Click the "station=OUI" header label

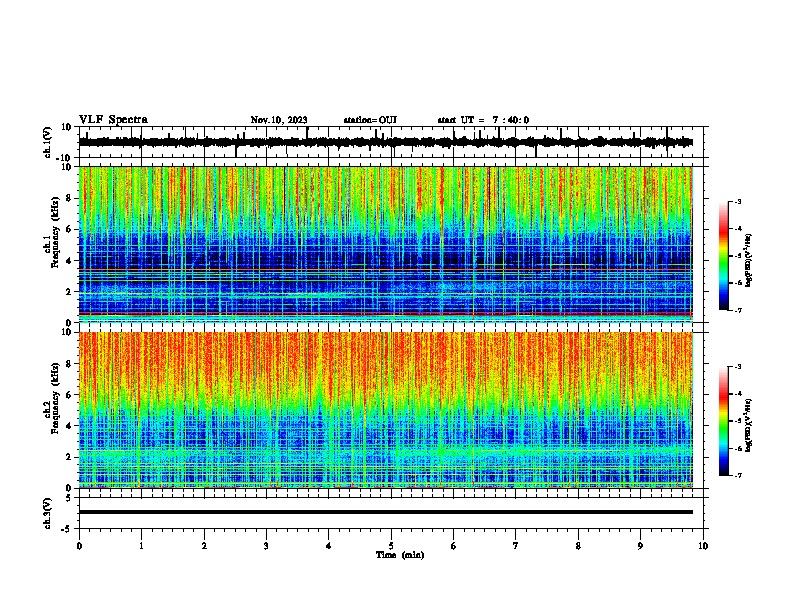click(x=370, y=120)
